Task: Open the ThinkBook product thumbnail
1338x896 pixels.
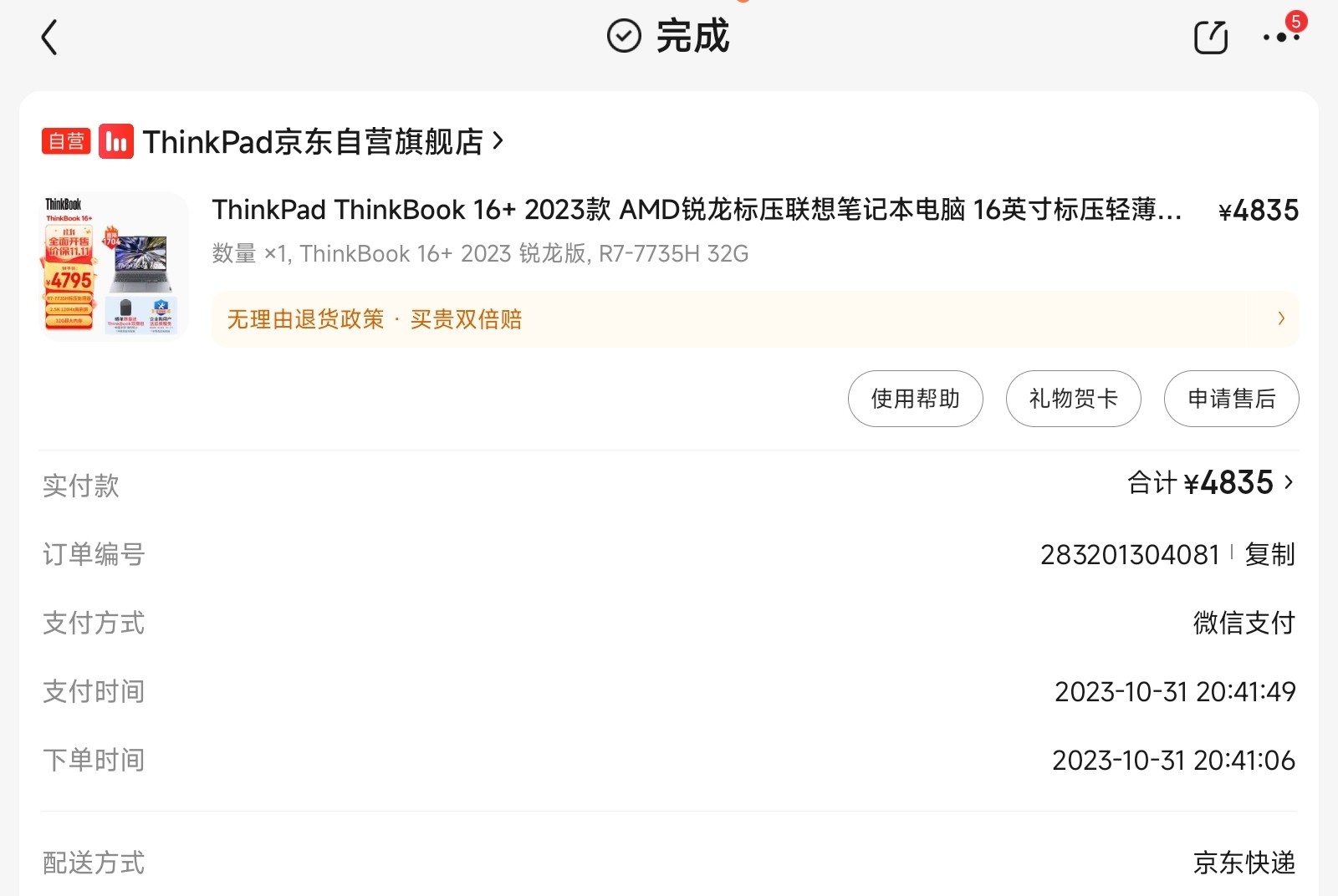Action: (115, 267)
